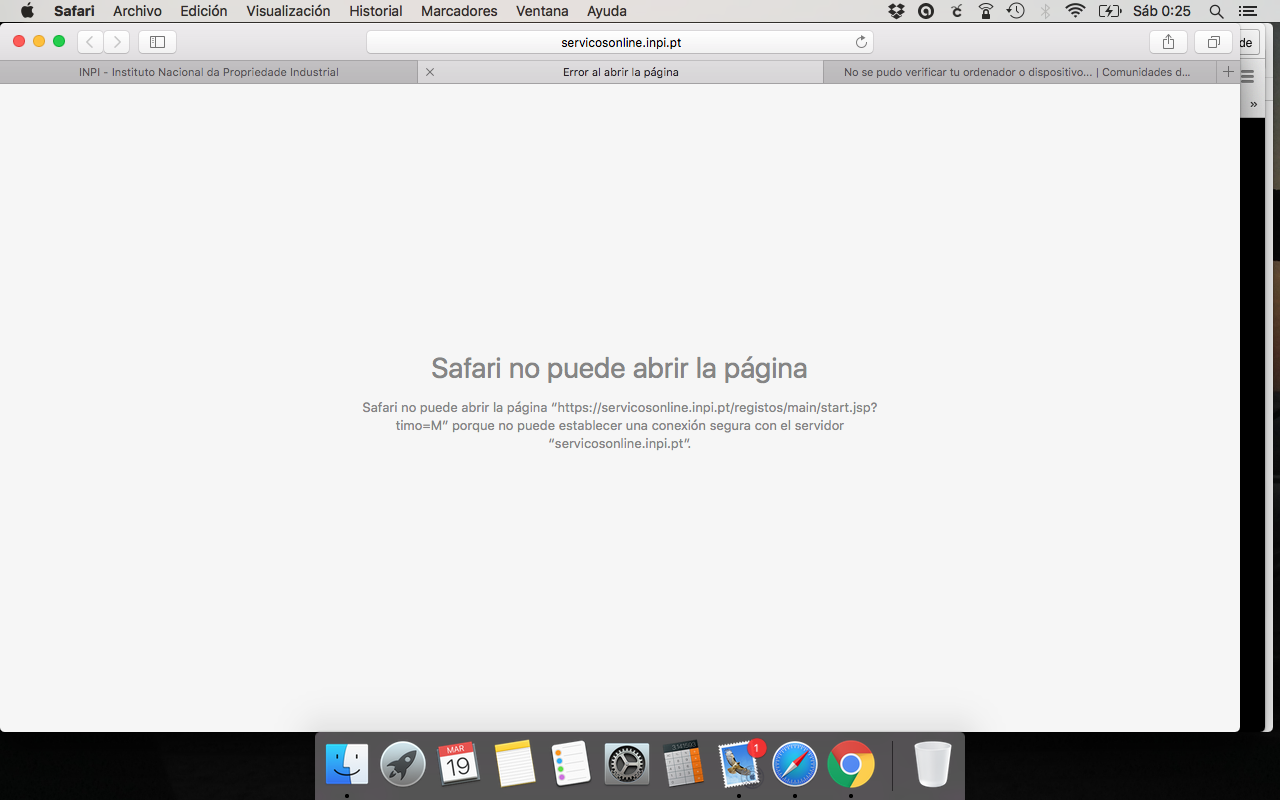Click the servicosonline.inpi.pt address bar
The height and width of the screenshot is (800, 1280).
(x=620, y=42)
